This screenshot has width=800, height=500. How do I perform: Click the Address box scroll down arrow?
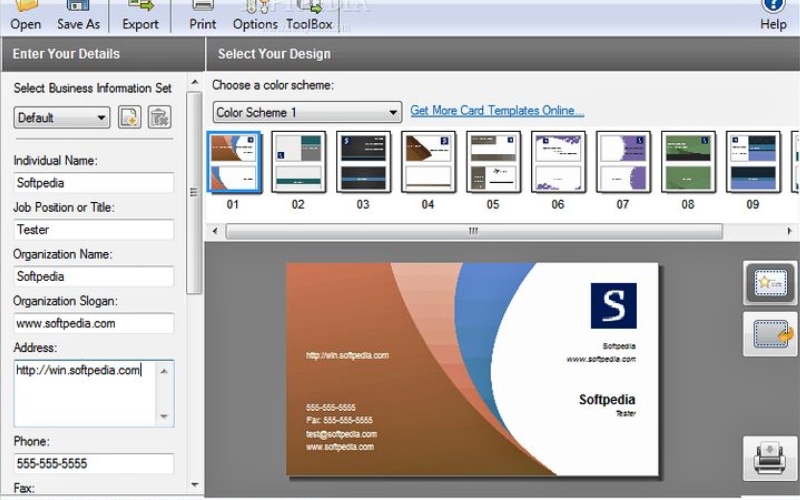(164, 416)
